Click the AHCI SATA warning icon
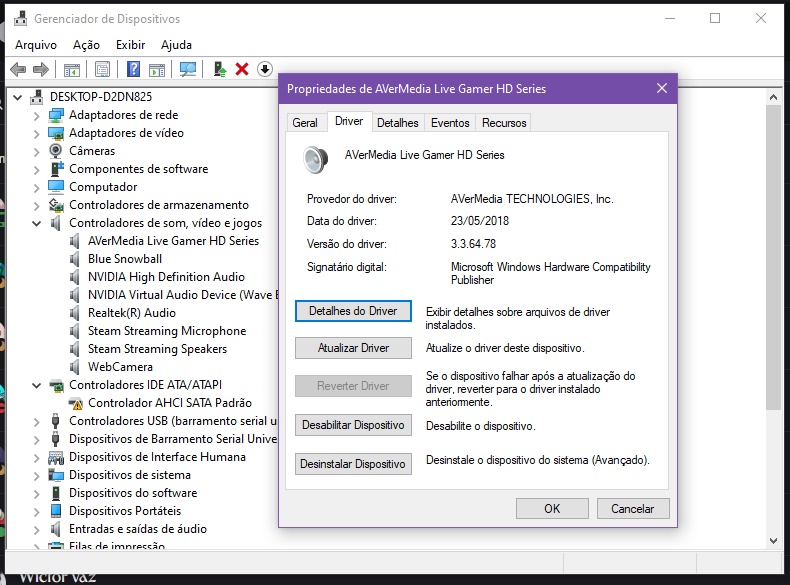Image resolution: width=790 pixels, height=585 pixels. 75,403
